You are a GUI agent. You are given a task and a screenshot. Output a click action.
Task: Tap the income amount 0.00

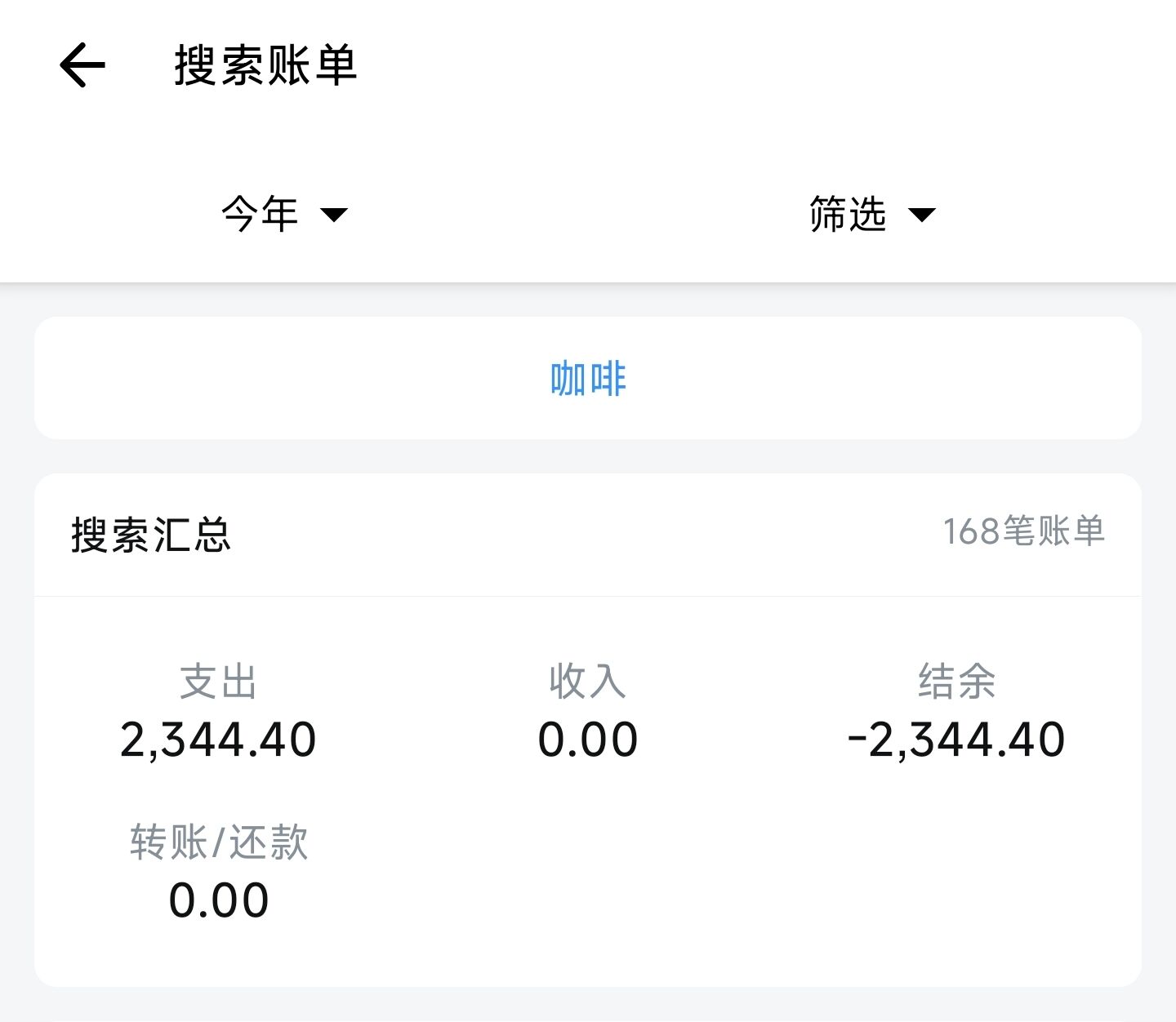coord(588,740)
